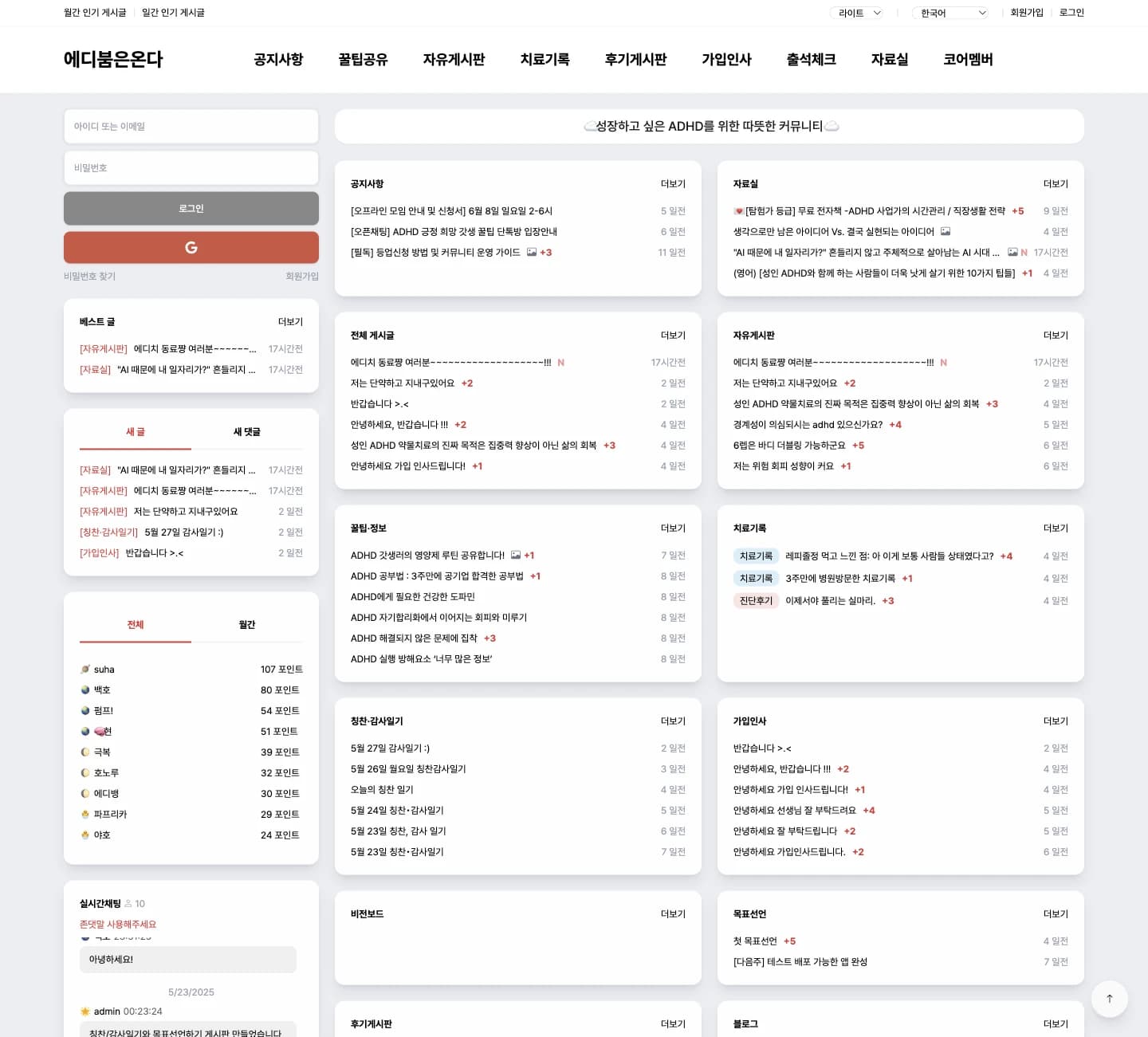Image resolution: width=1148 pixels, height=1037 pixels.
Task: Click the admin star icon in chat
Action: tap(85, 1011)
